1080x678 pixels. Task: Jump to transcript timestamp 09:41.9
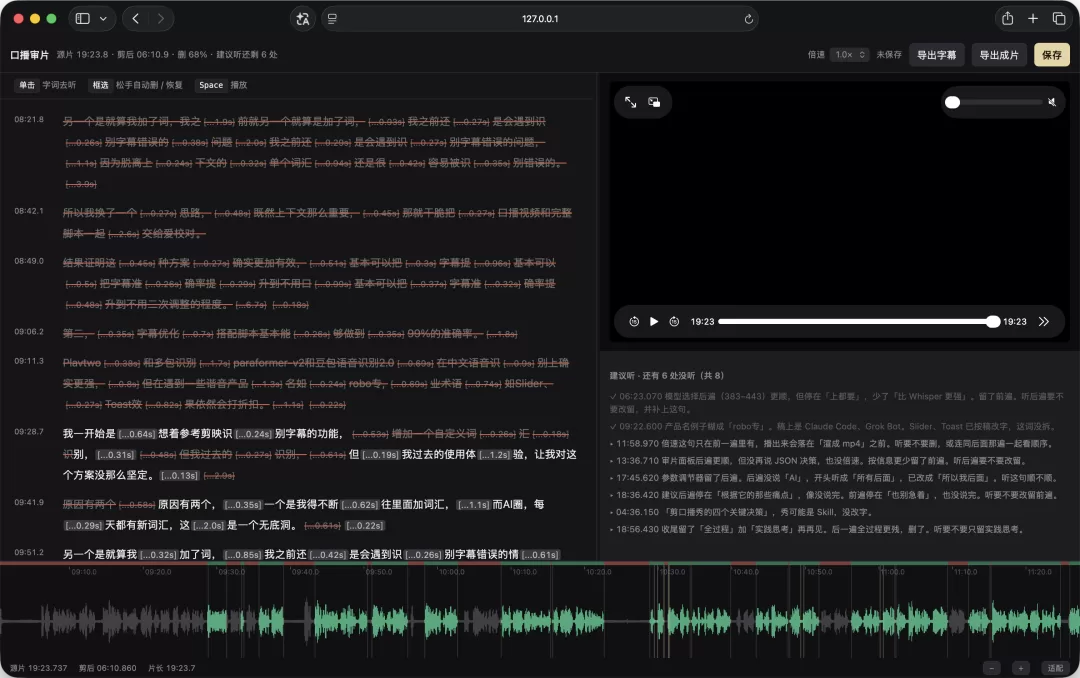29,502
